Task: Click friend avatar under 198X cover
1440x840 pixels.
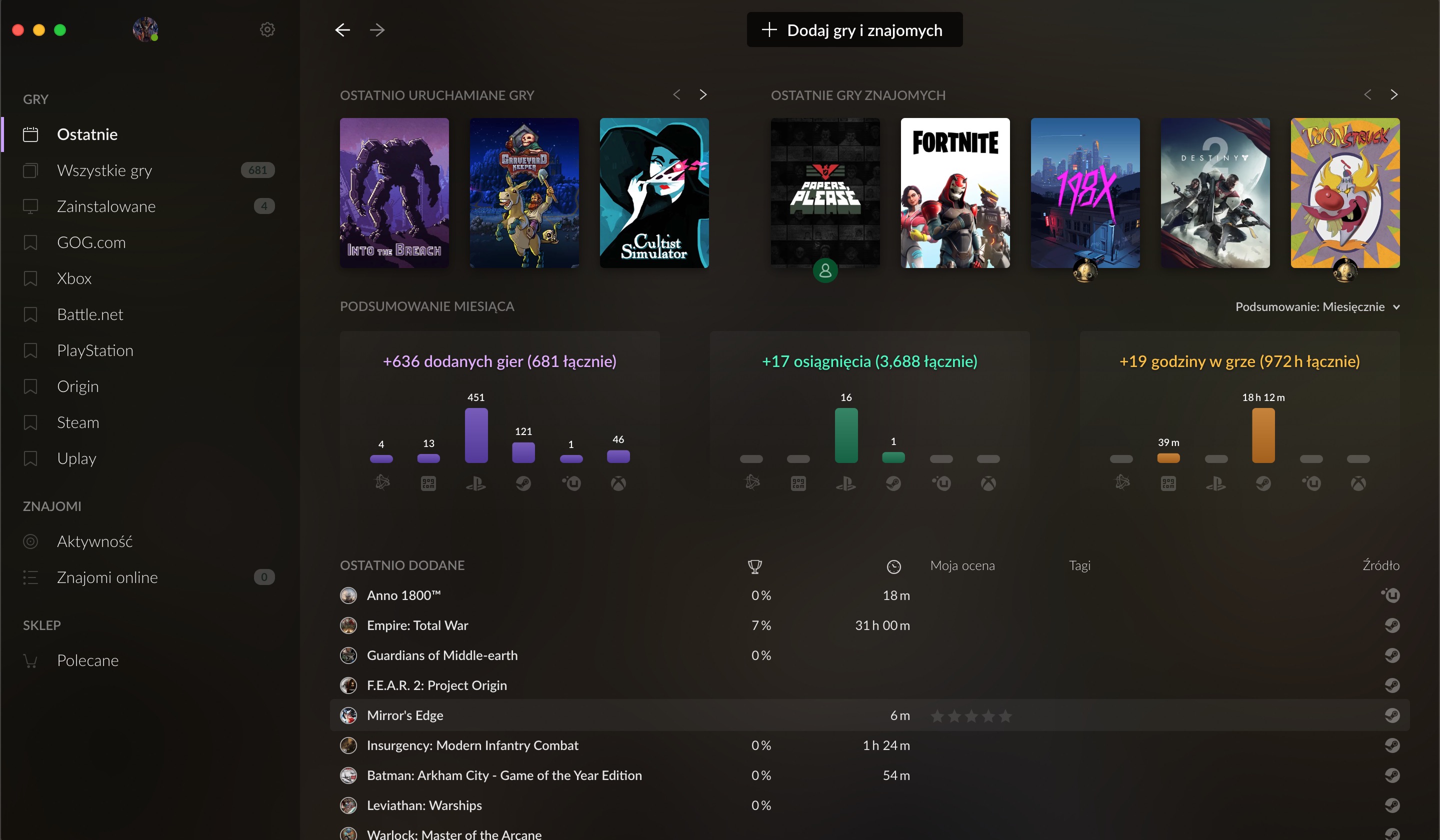Action: 1085,270
